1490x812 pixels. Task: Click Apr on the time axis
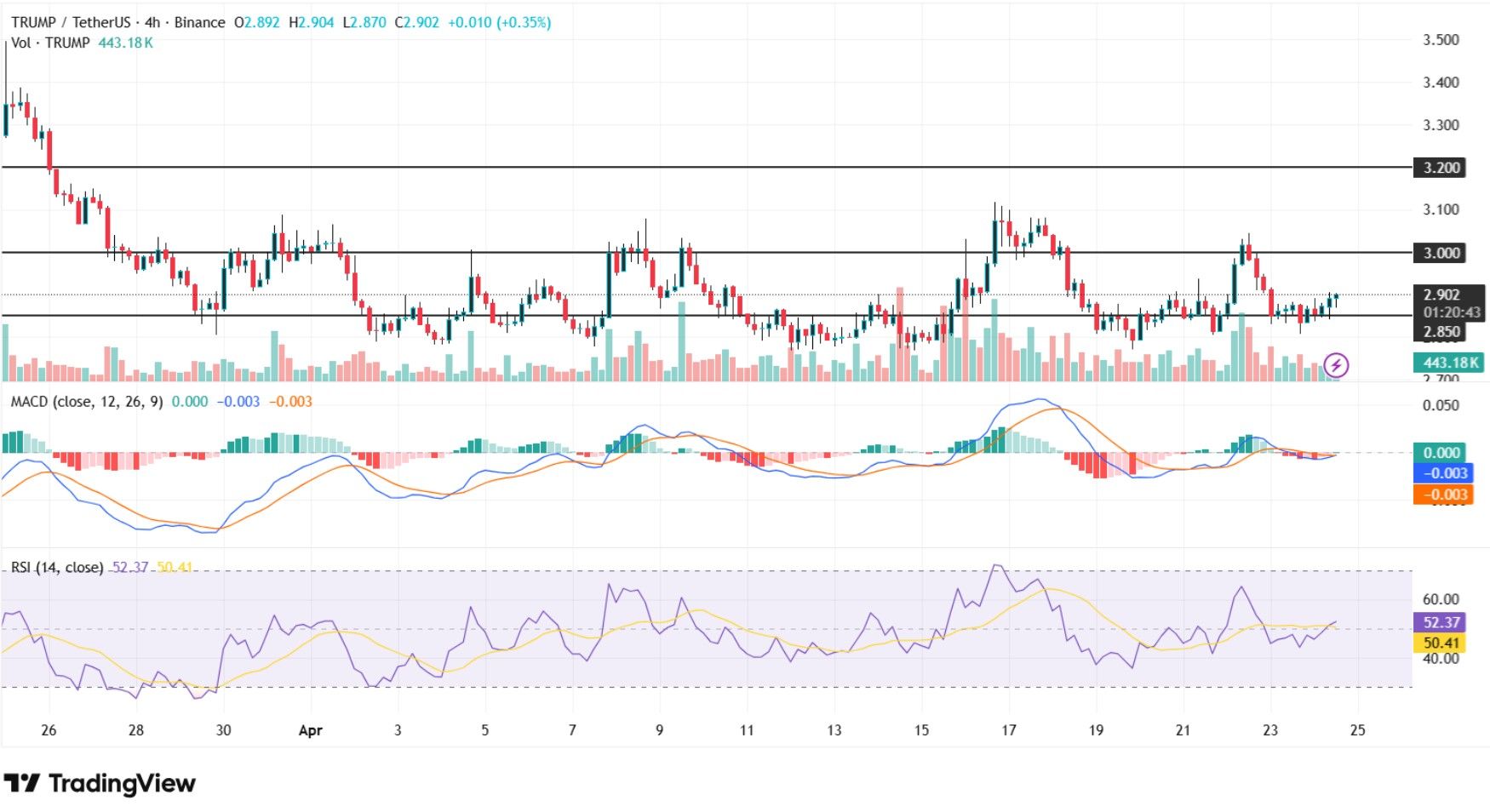coord(310,729)
